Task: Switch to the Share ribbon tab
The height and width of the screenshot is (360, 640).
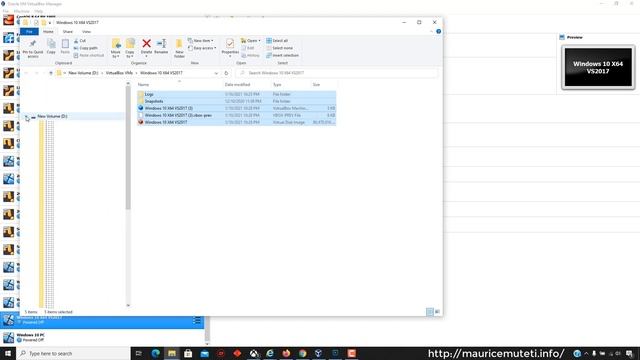Action: 68,31
